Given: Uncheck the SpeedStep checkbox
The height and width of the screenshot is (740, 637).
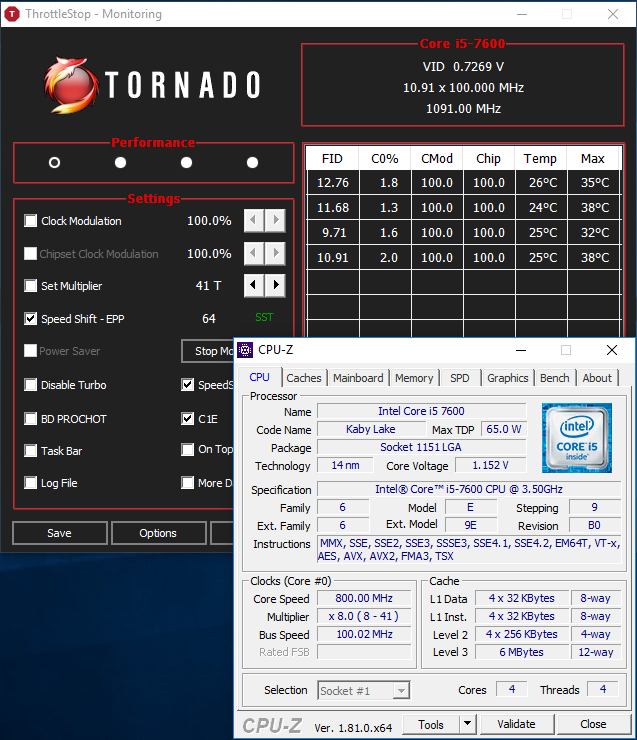Looking at the screenshot, I should pyautogui.click(x=188, y=385).
